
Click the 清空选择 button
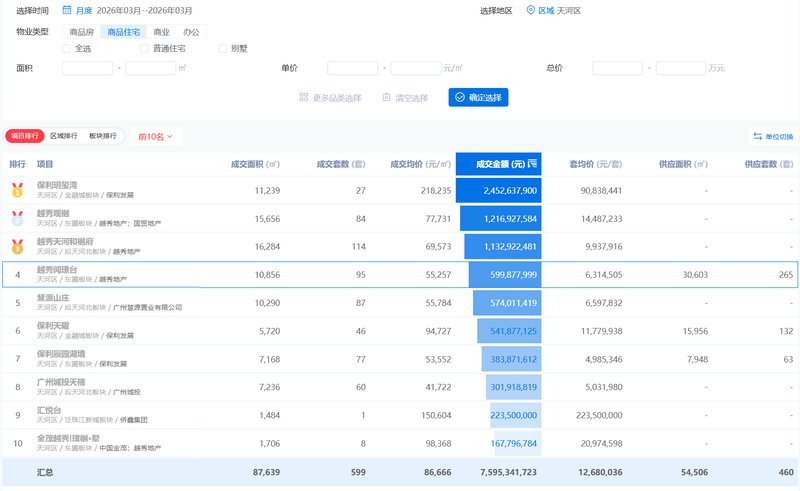405,97
